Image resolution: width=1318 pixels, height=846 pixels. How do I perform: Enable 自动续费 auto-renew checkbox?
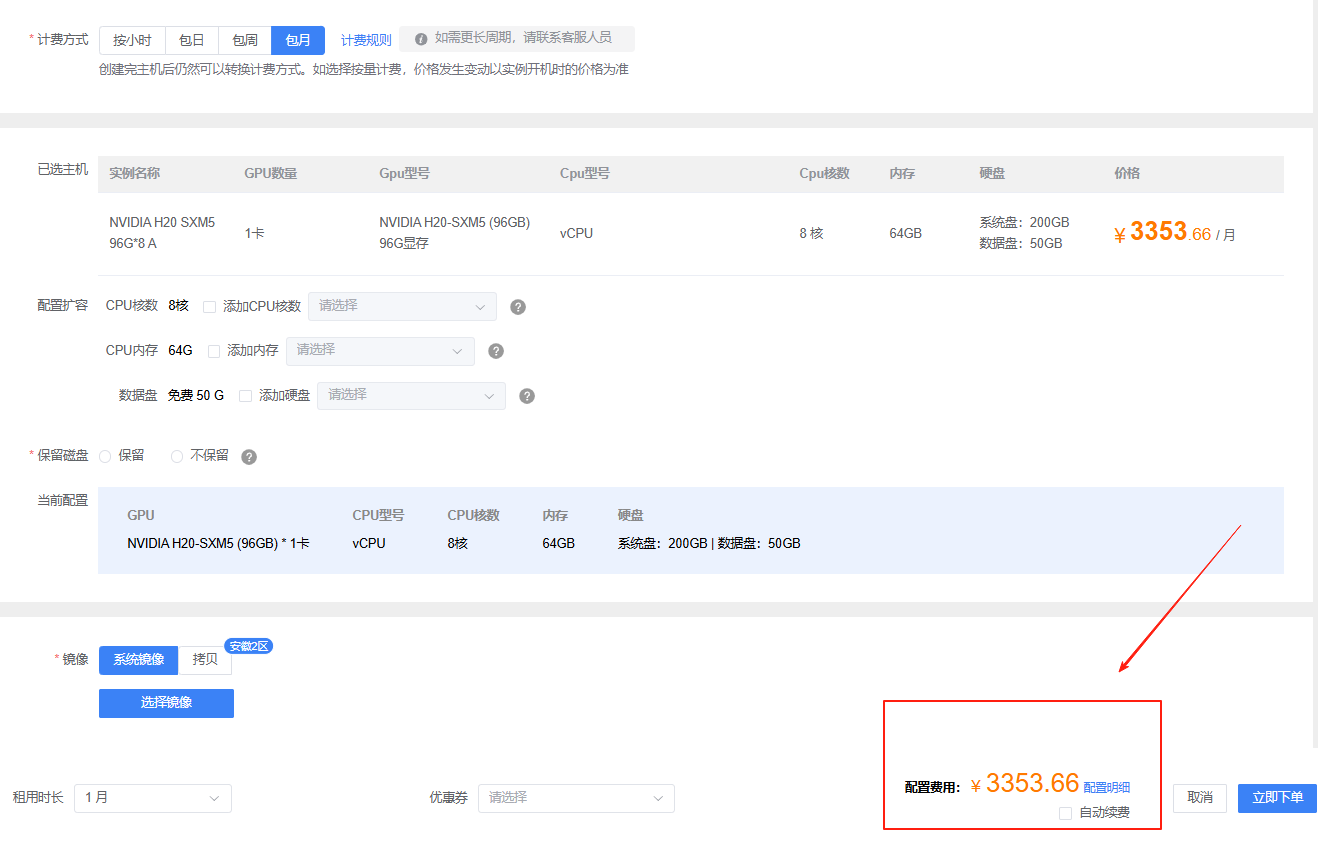(x=1065, y=813)
